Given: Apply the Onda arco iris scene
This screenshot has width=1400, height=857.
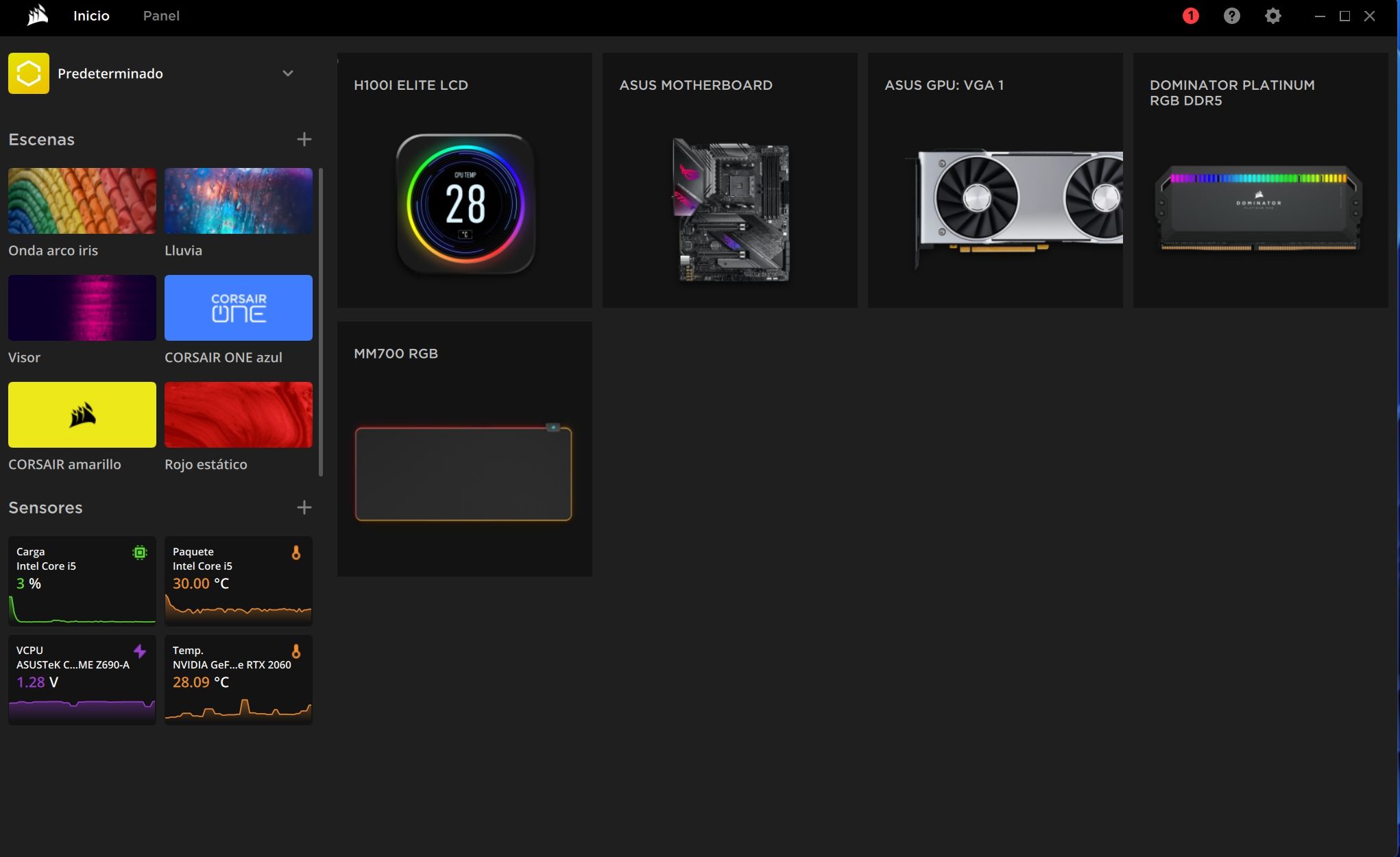Looking at the screenshot, I should pyautogui.click(x=82, y=201).
